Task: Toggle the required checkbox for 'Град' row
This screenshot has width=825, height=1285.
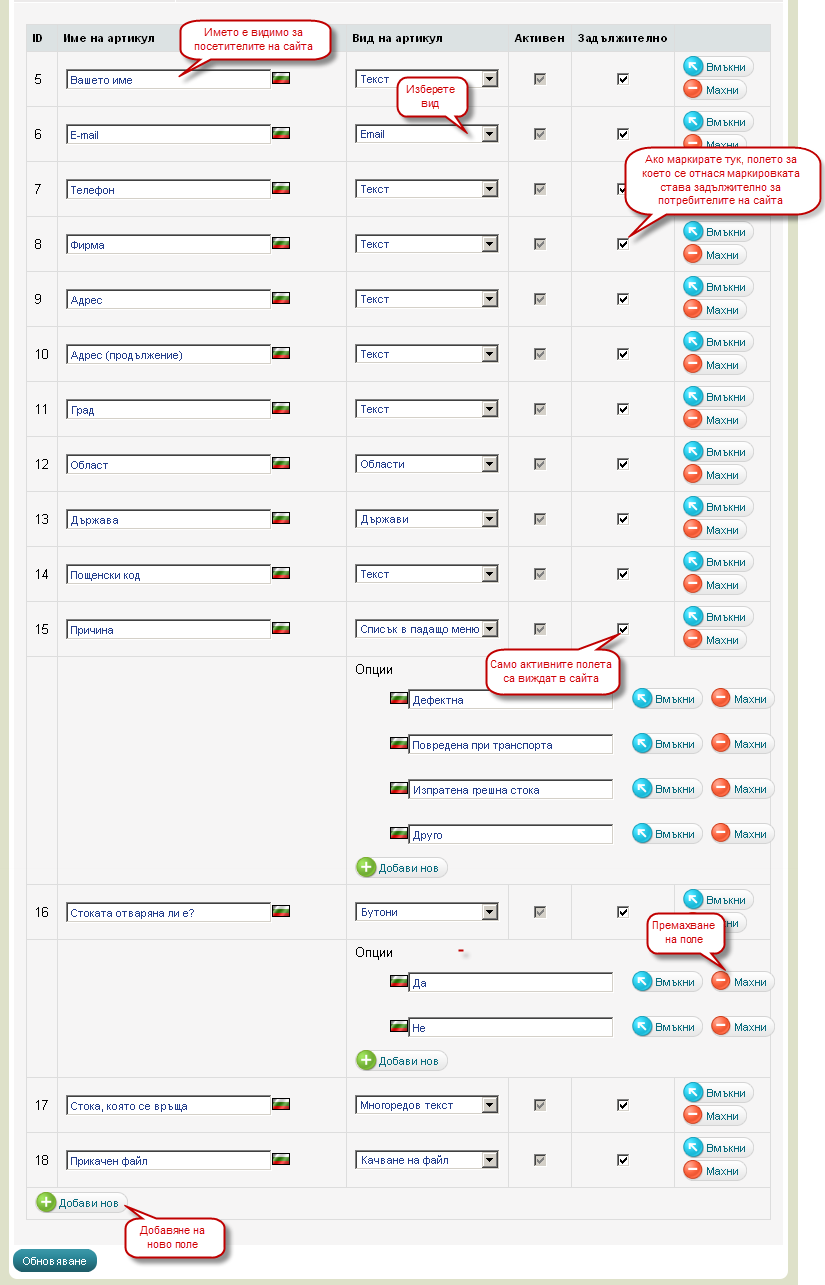Action: 623,409
